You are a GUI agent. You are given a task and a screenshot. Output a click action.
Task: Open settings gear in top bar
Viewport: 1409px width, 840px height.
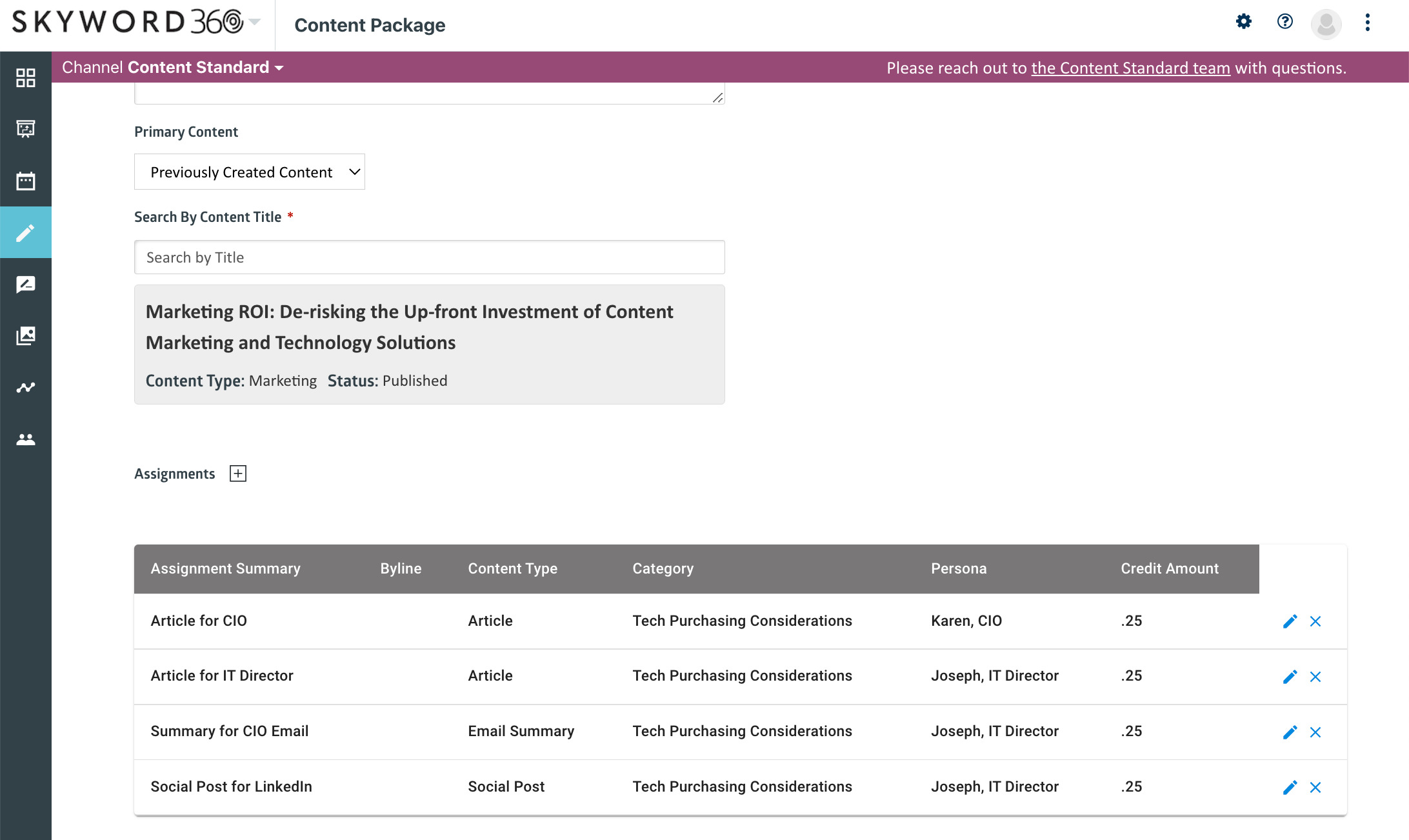tap(1244, 22)
